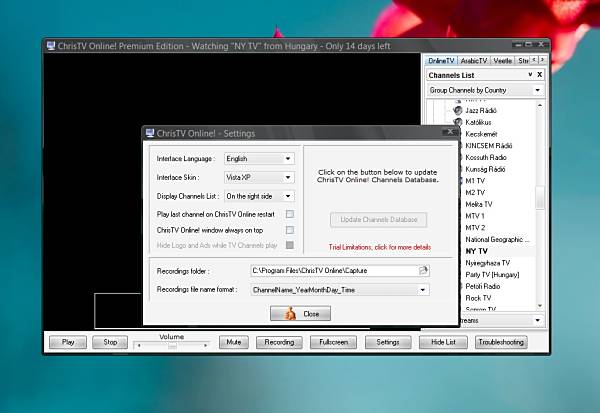The image size is (600, 413).
Task: Close the Settings dialog via title X
Action: [450, 132]
